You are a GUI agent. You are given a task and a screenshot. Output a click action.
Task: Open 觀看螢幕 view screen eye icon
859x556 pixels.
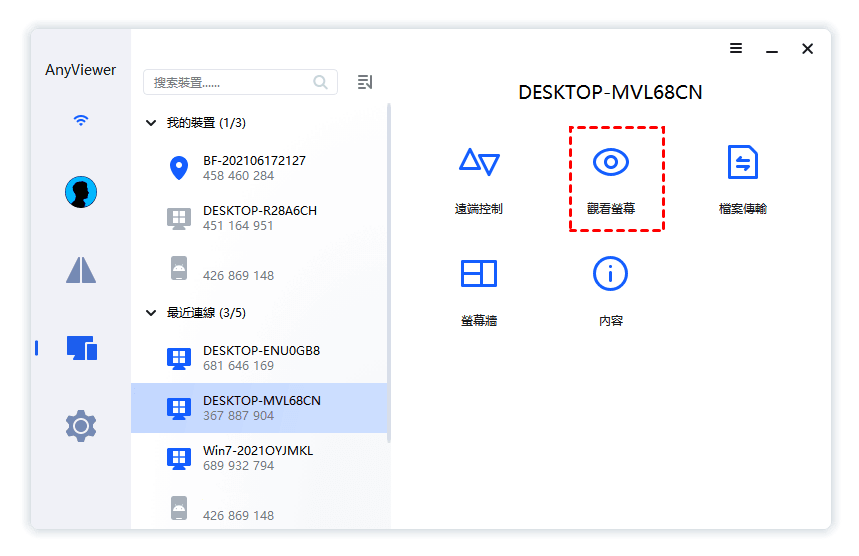tap(610, 163)
